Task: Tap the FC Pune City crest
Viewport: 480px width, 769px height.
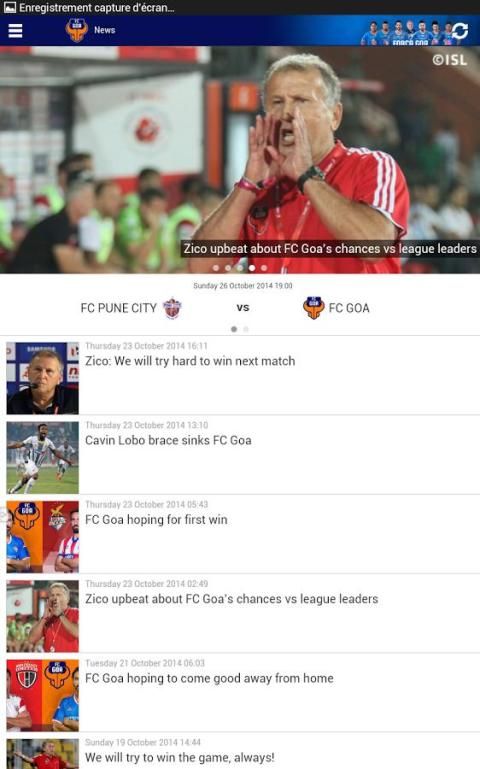Action: [x=172, y=308]
